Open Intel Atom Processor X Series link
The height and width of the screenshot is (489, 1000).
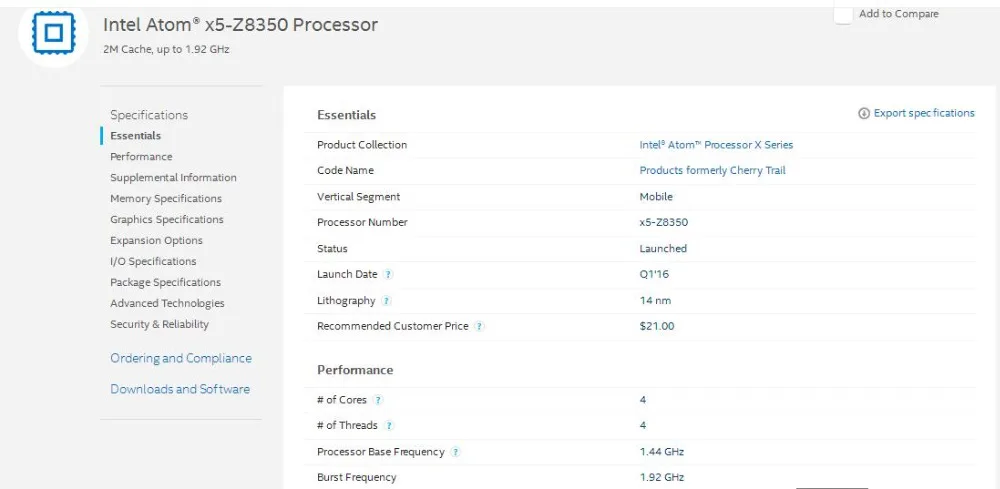[716, 145]
